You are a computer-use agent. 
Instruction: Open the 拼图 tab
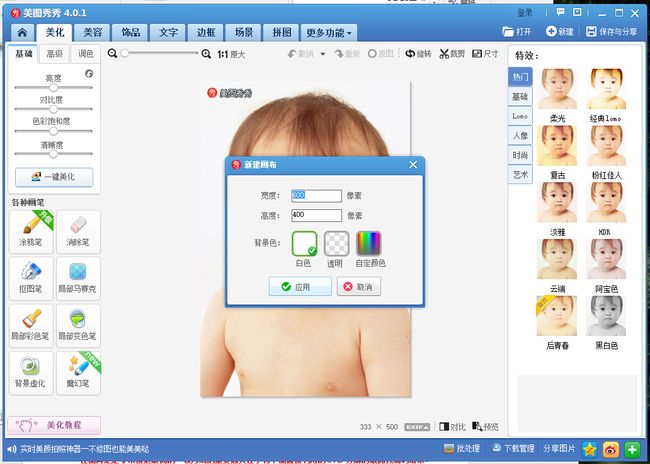point(281,33)
